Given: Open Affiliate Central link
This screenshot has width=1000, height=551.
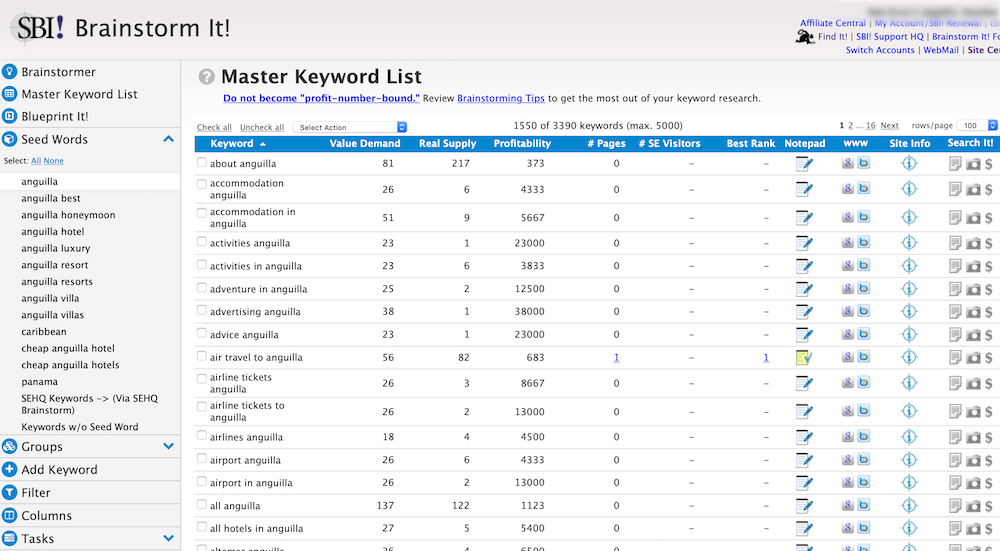Looking at the screenshot, I should click(x=833, y=23).
